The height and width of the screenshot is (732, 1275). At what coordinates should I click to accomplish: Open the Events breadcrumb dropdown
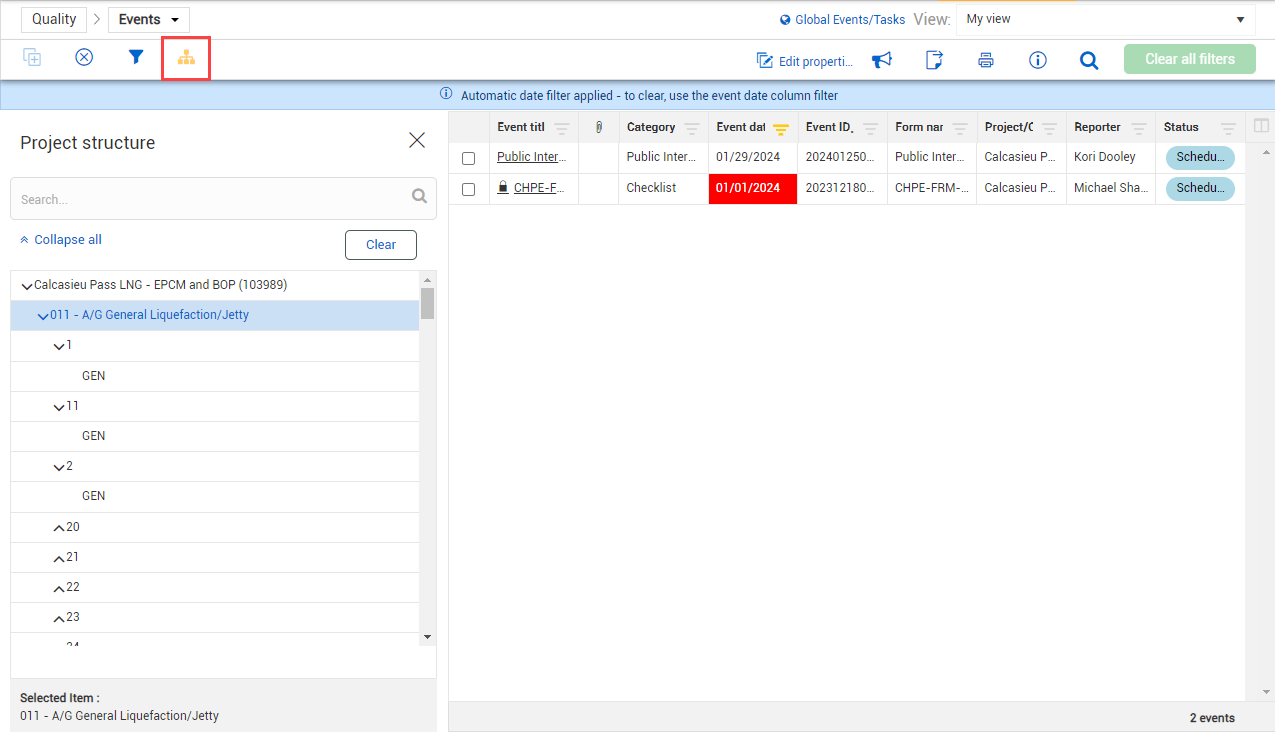tap(148, 20)
